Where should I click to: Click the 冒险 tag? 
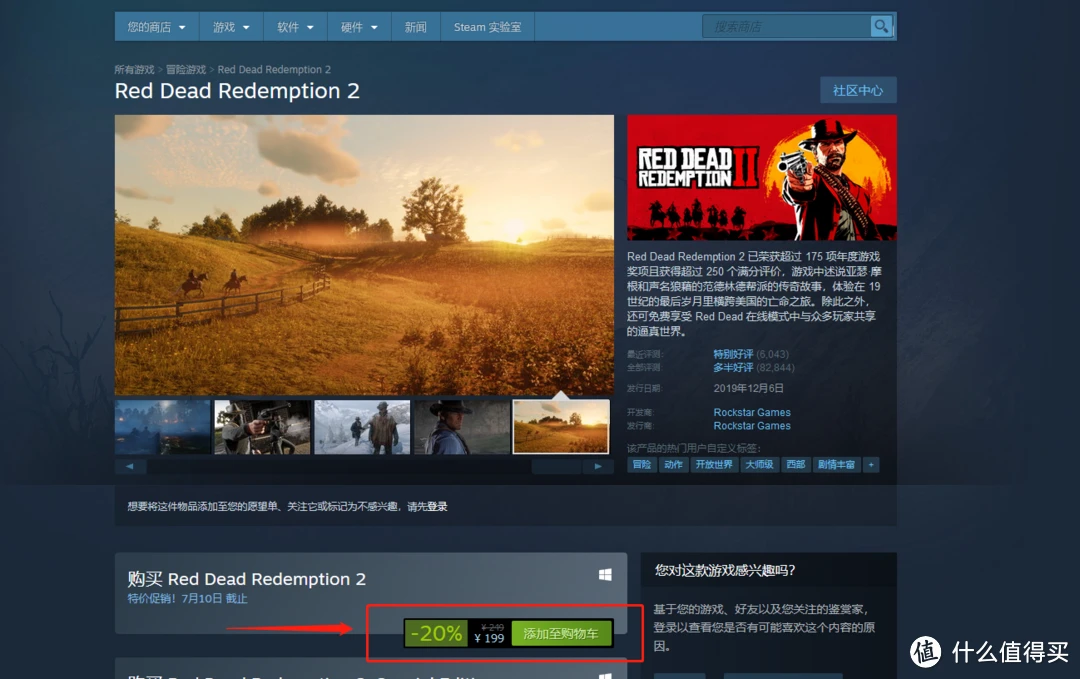tap(642, 465)
